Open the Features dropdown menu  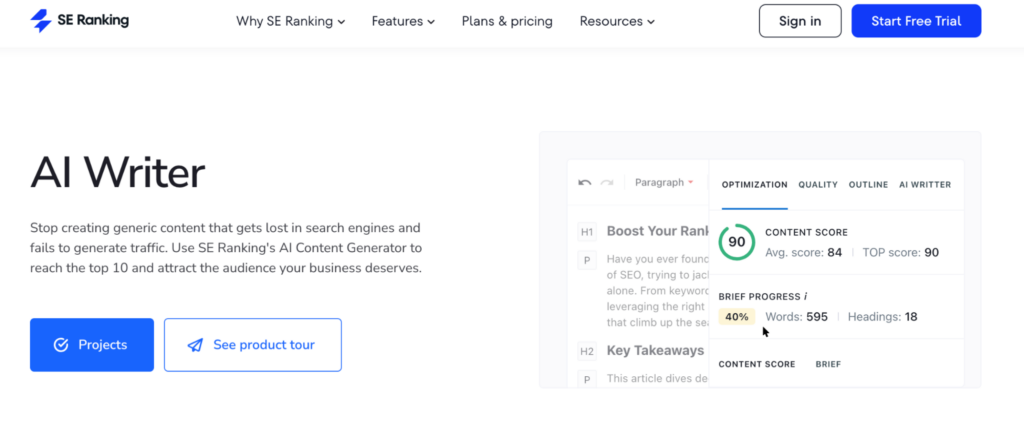click(x=403, y=21)
